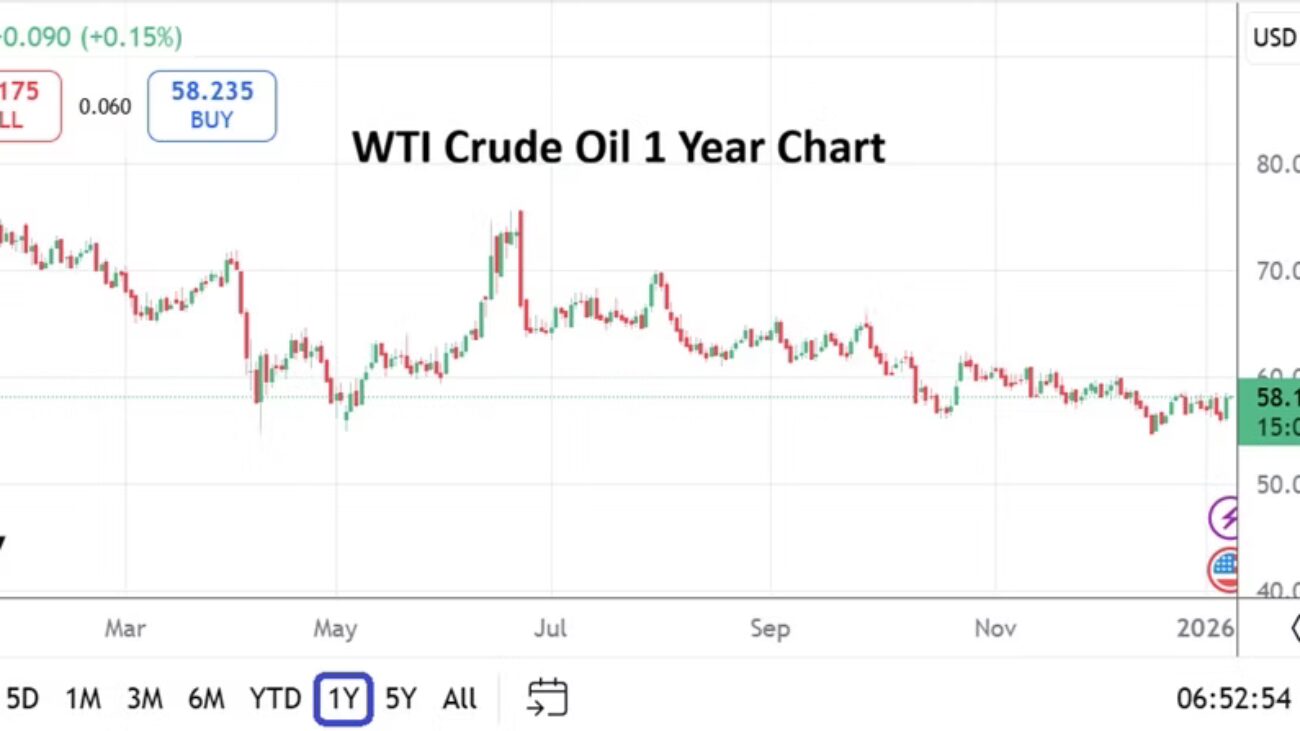Click the Jul label on the time axis
This screenshot has width=1300, height=731.
coord(550,628)
